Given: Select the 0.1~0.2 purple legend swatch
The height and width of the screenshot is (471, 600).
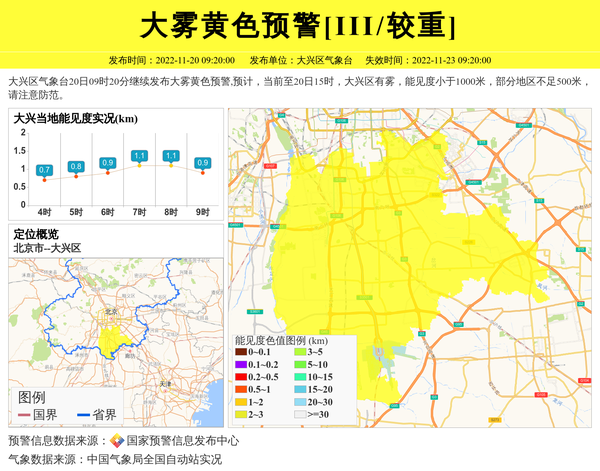Looking at the screenshot, I should [240, 364].
